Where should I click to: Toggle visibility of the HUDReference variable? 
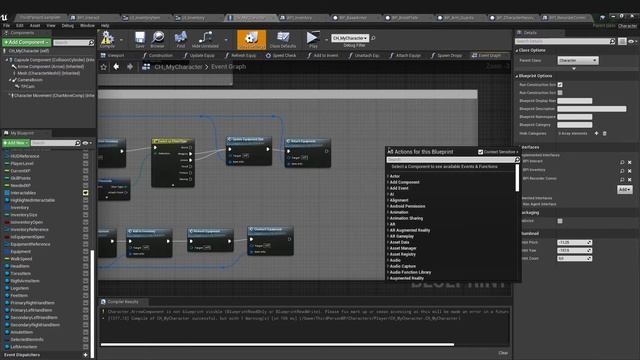tap(85, 156)
